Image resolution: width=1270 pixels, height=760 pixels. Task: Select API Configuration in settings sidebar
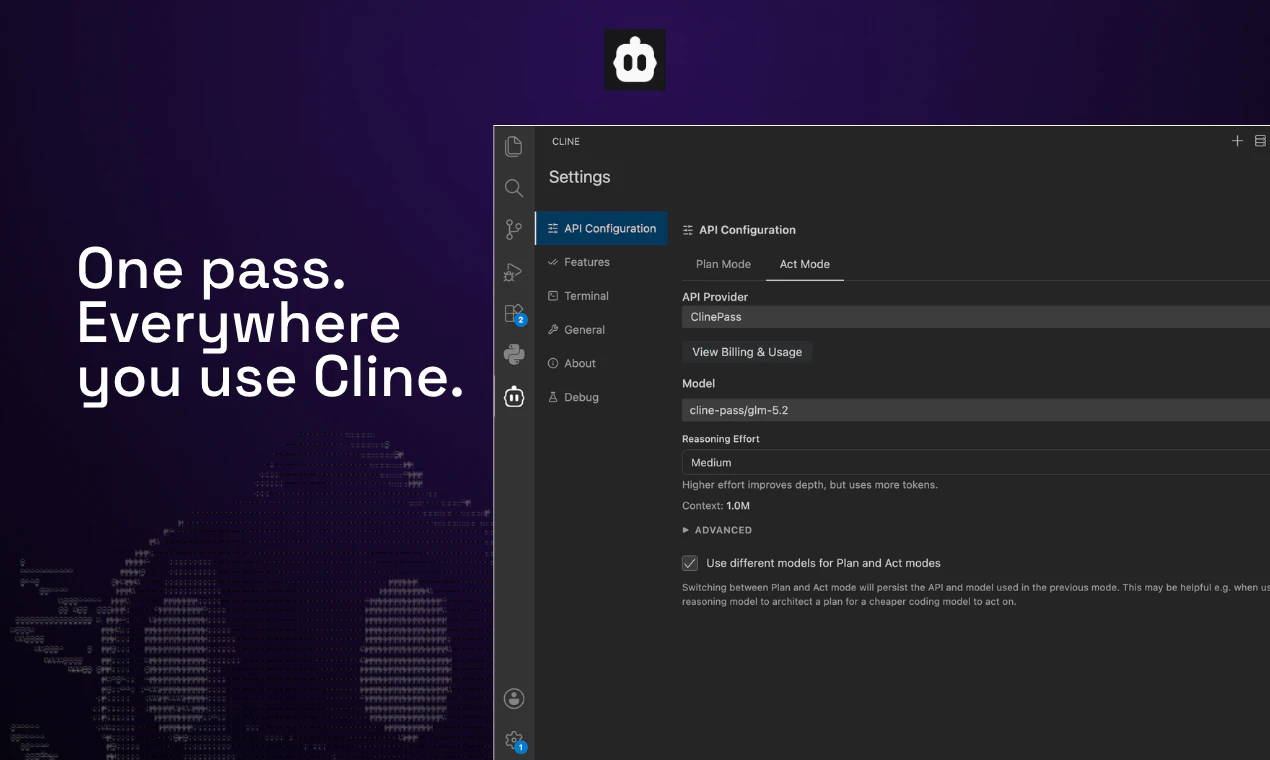point(602,228)
